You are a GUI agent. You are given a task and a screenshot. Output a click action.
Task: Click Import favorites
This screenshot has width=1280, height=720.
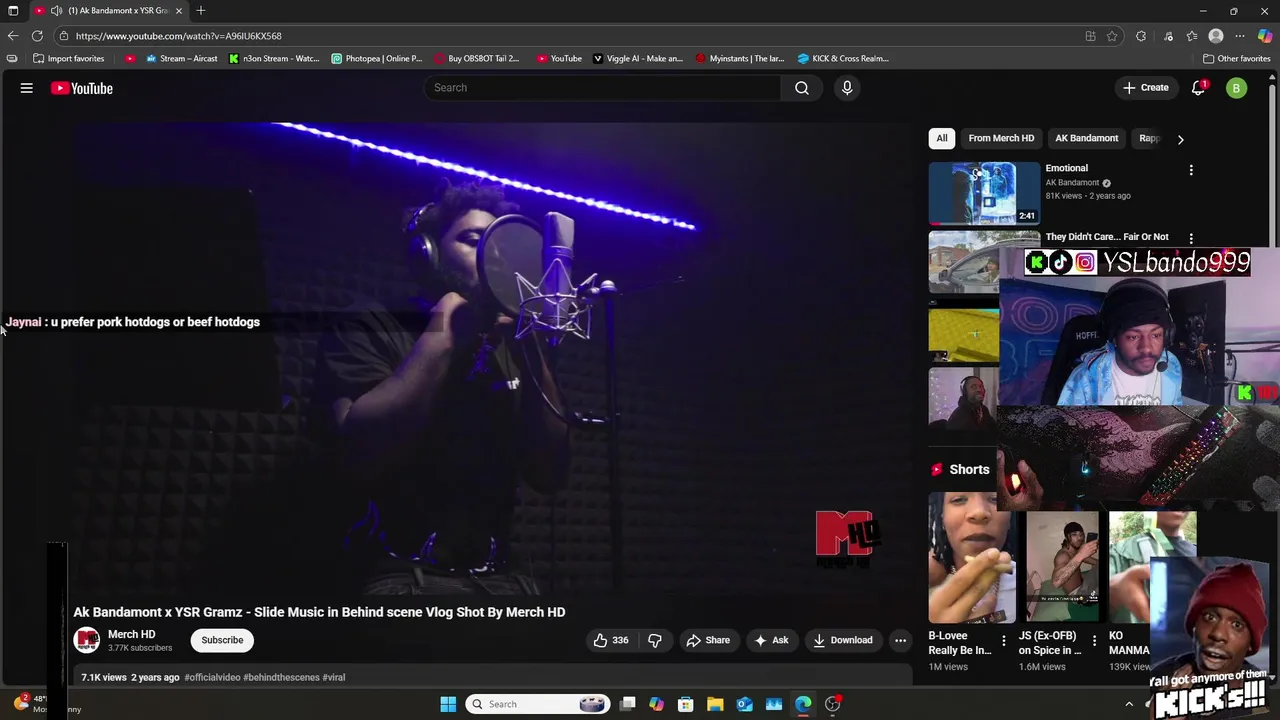click(69, 58)
